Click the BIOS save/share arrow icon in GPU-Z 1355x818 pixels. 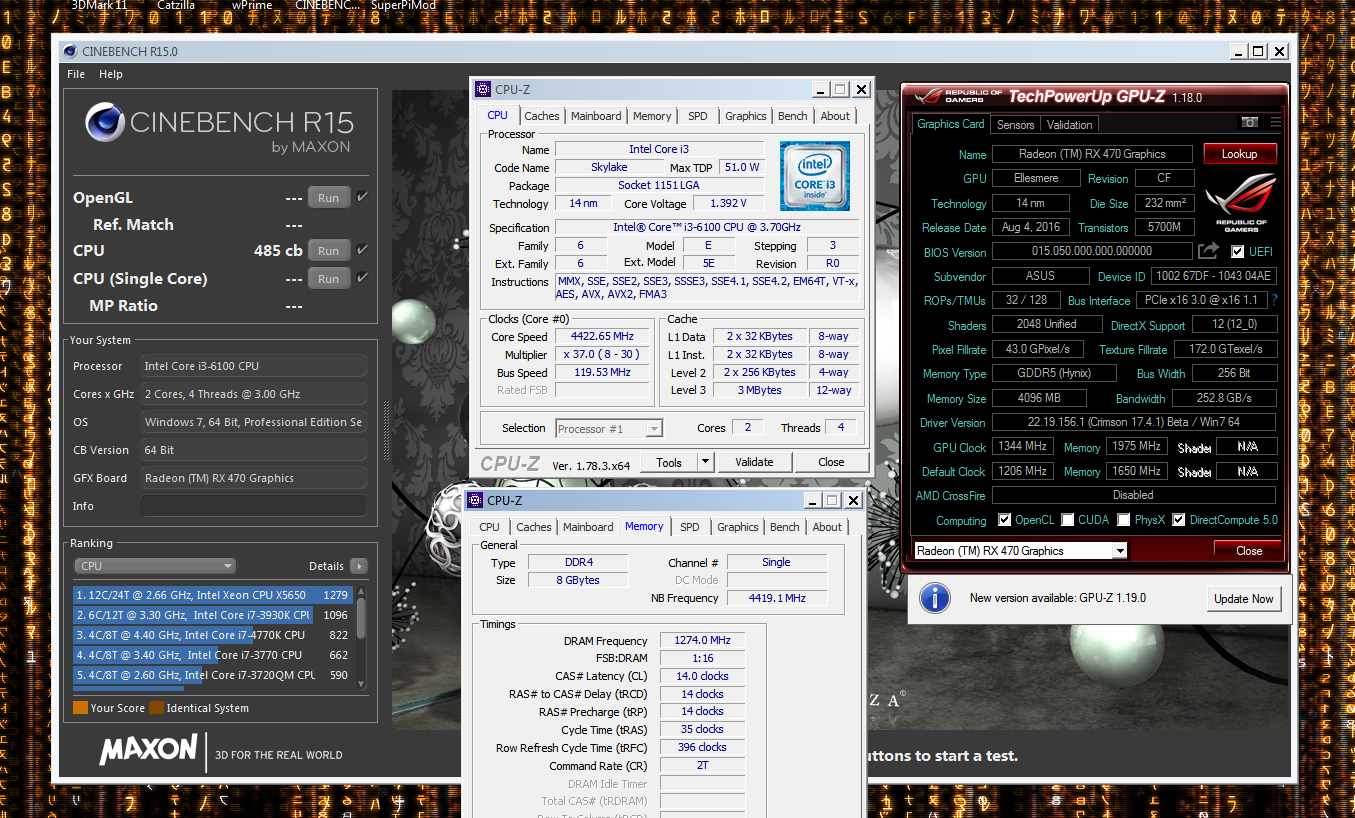tap(1209, 251)
